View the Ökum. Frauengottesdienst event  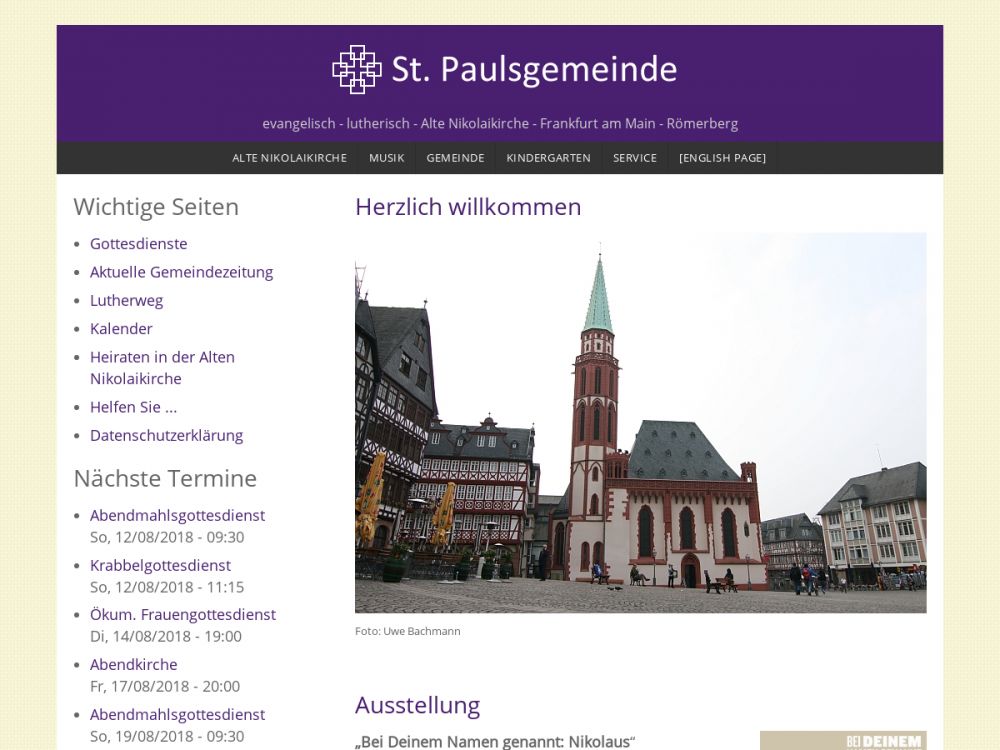[x=182, y=614]
